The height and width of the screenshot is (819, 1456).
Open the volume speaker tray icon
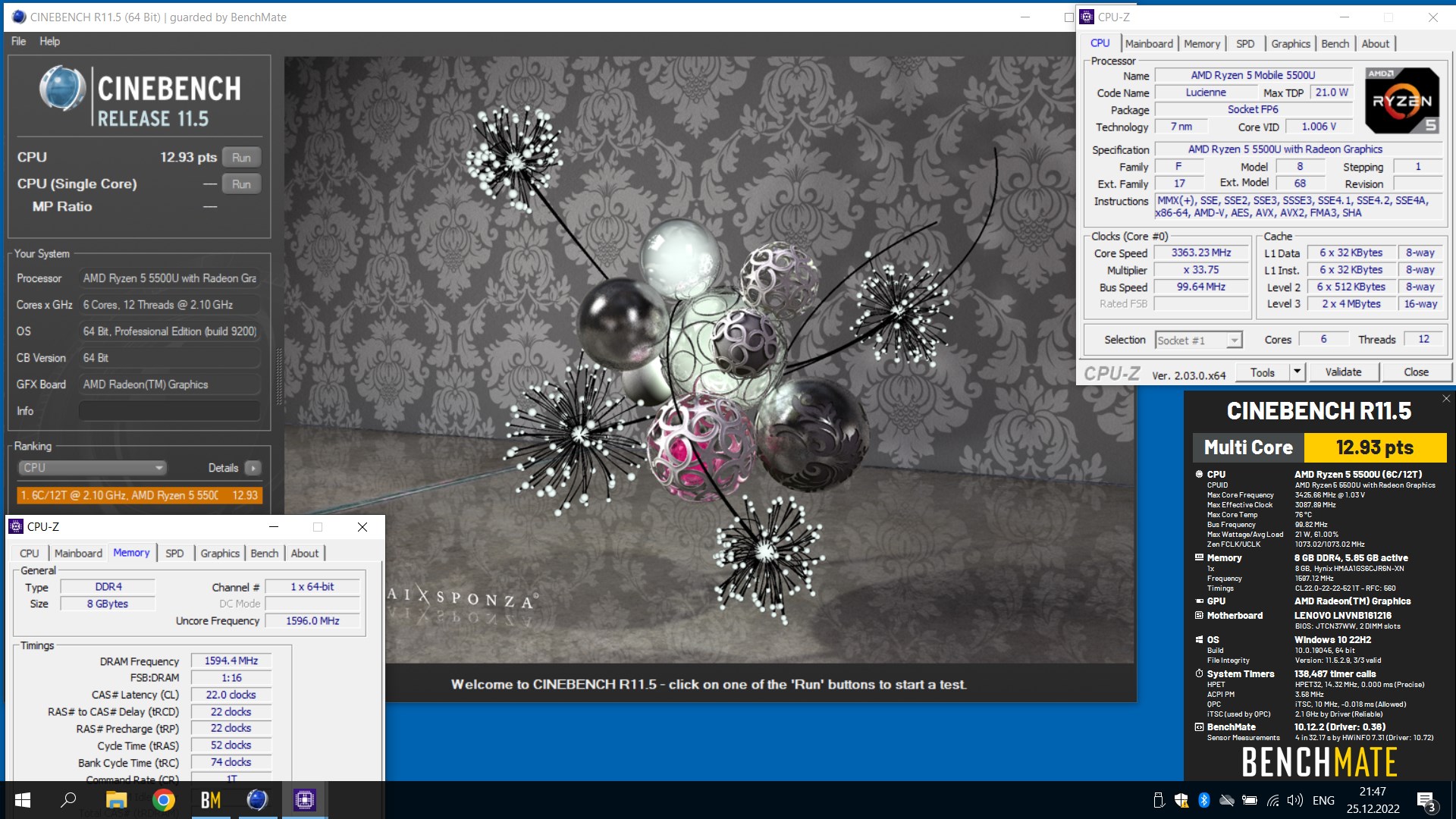point(1295,800)
